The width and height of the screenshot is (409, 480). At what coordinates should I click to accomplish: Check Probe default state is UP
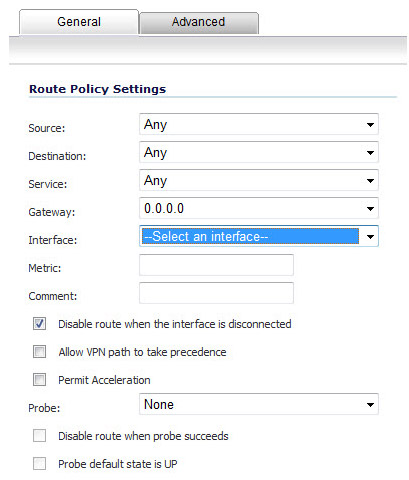(x=39, y=464)
